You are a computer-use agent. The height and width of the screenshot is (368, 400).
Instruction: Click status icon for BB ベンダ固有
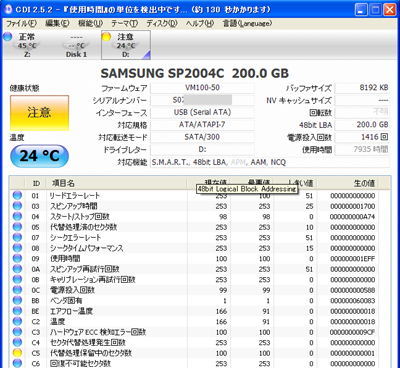coord(17,300)
